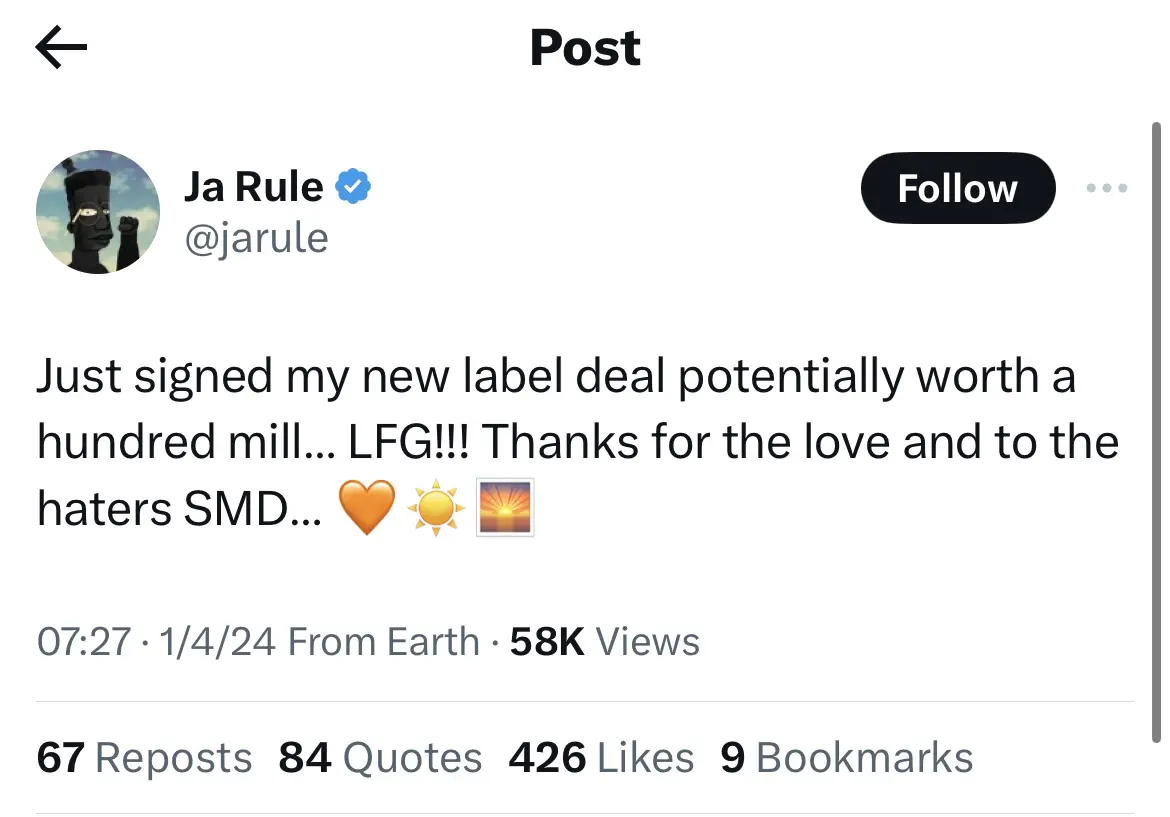Click the sun emoji in the post
1170x817 pixels.
pos(437,509)
